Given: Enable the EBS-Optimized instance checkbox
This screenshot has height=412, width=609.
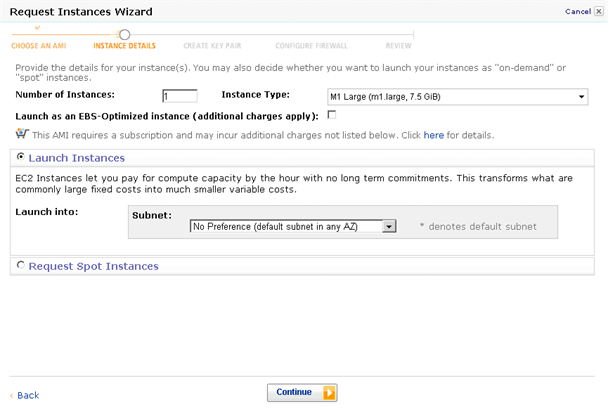Looking at the screenshot, I should point(332,115).
